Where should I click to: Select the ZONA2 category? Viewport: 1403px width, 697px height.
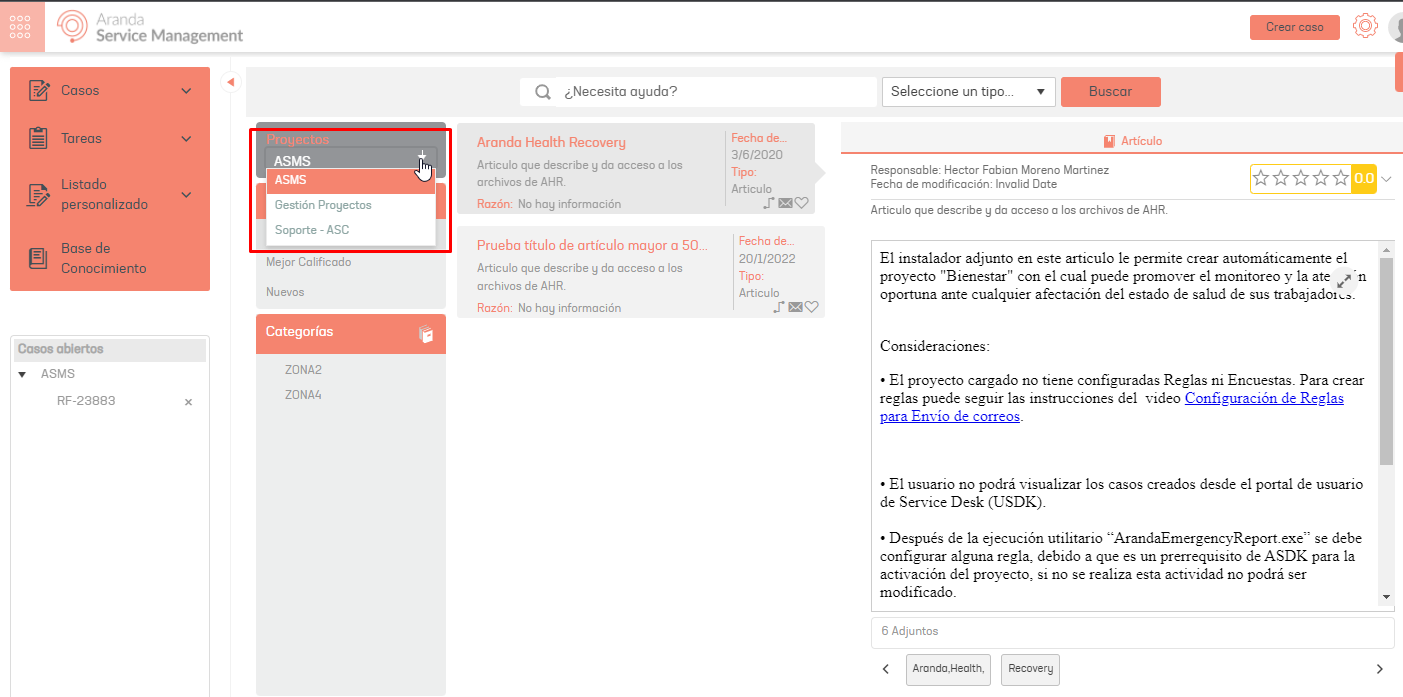tap(303, 370)
